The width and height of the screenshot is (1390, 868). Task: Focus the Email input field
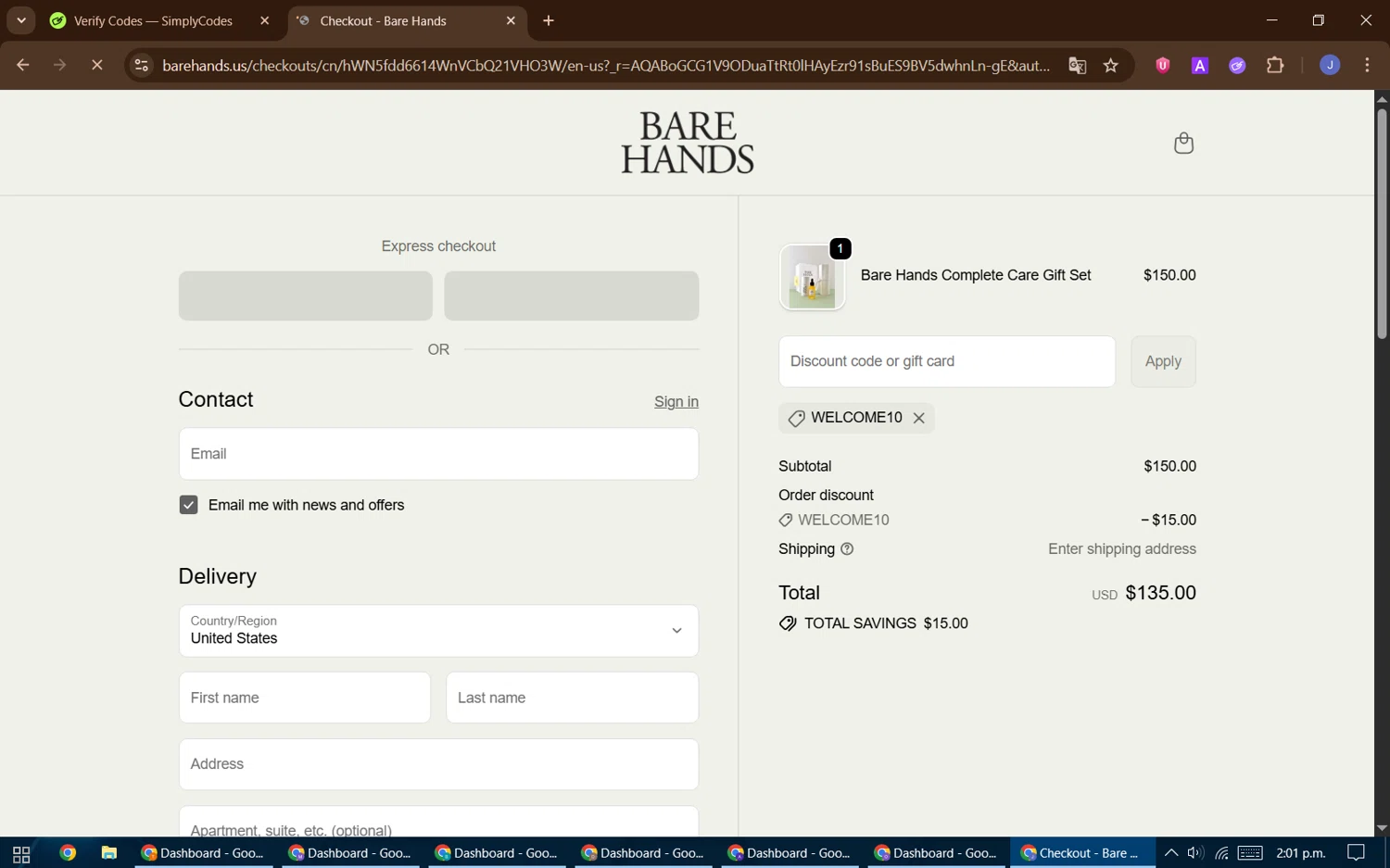(438, 454)
